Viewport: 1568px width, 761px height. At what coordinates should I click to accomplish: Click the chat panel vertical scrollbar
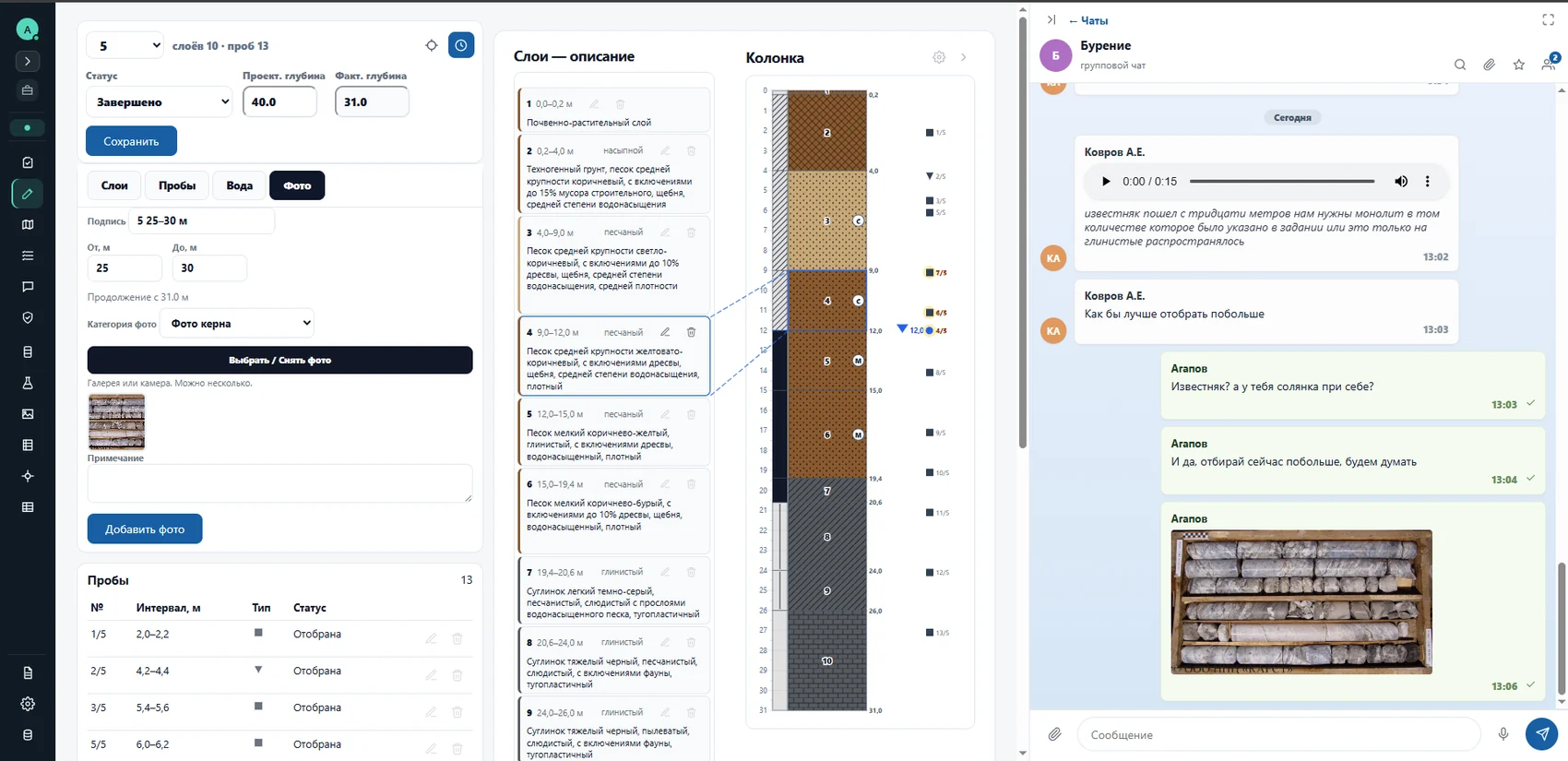1562,630
